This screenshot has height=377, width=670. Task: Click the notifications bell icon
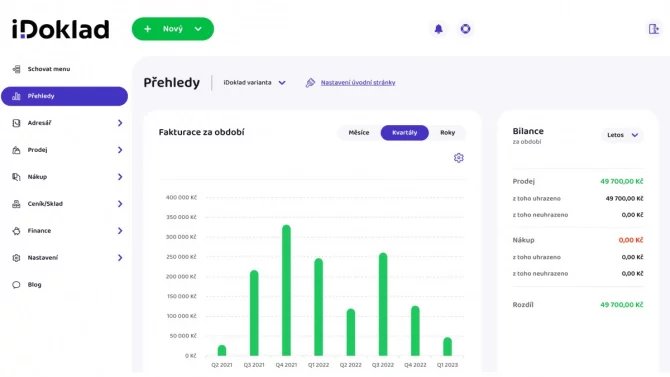438,29
